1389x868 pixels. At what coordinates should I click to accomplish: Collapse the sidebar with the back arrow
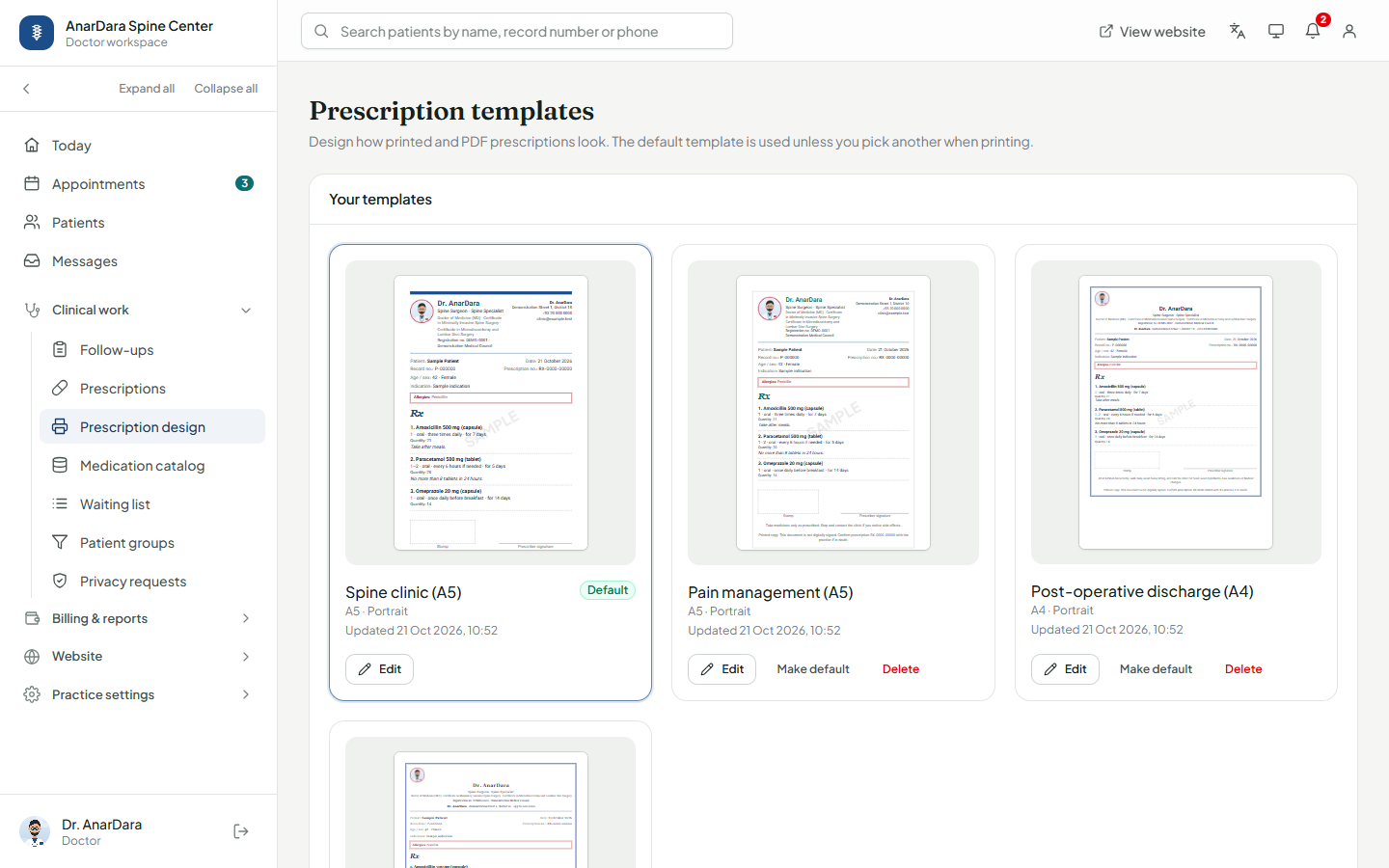(26, 89)
